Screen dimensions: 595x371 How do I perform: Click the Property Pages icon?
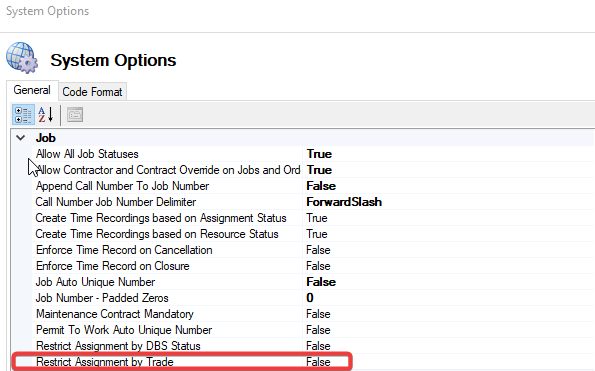click(75, 115)
